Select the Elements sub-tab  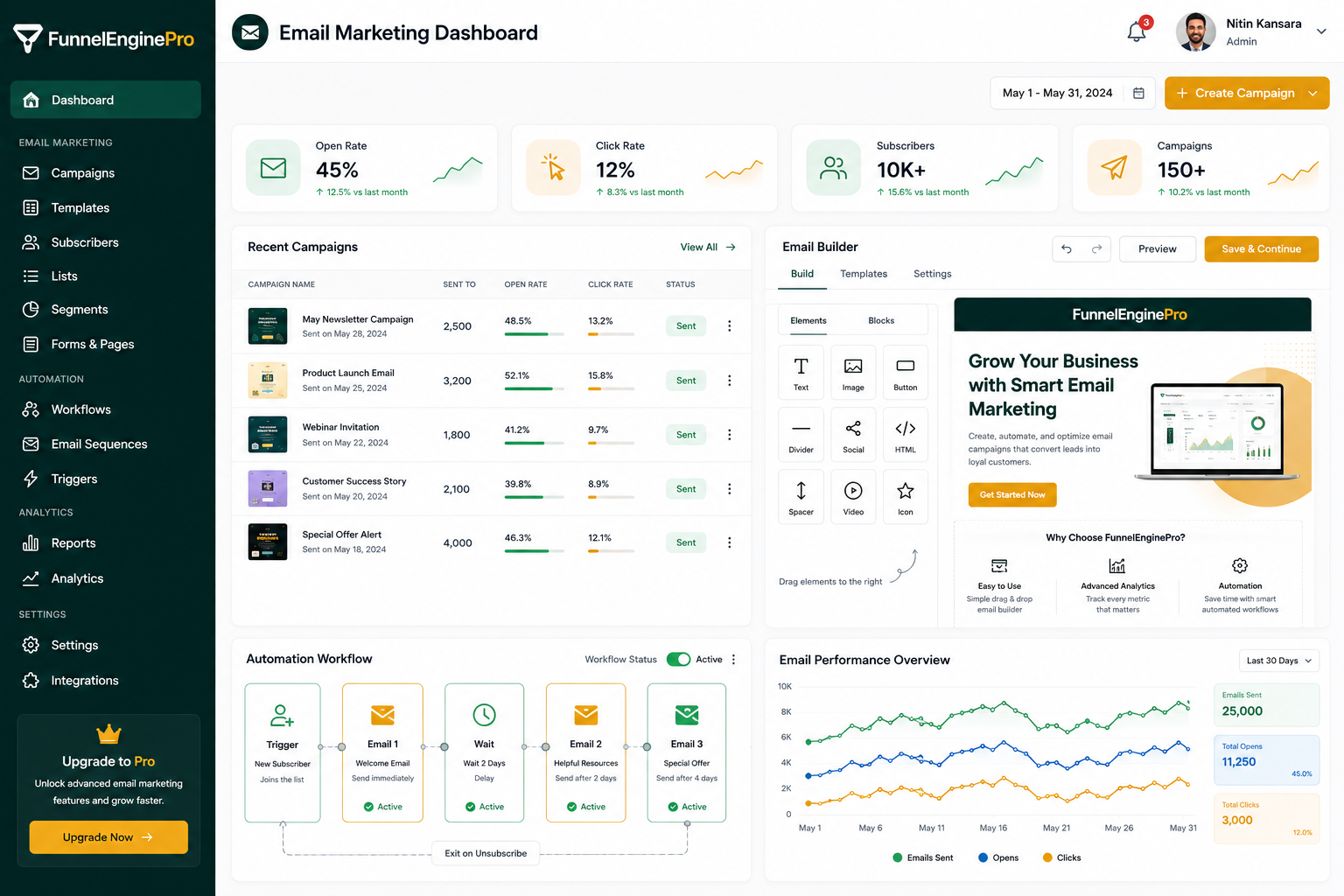click(x=808, y=321)
